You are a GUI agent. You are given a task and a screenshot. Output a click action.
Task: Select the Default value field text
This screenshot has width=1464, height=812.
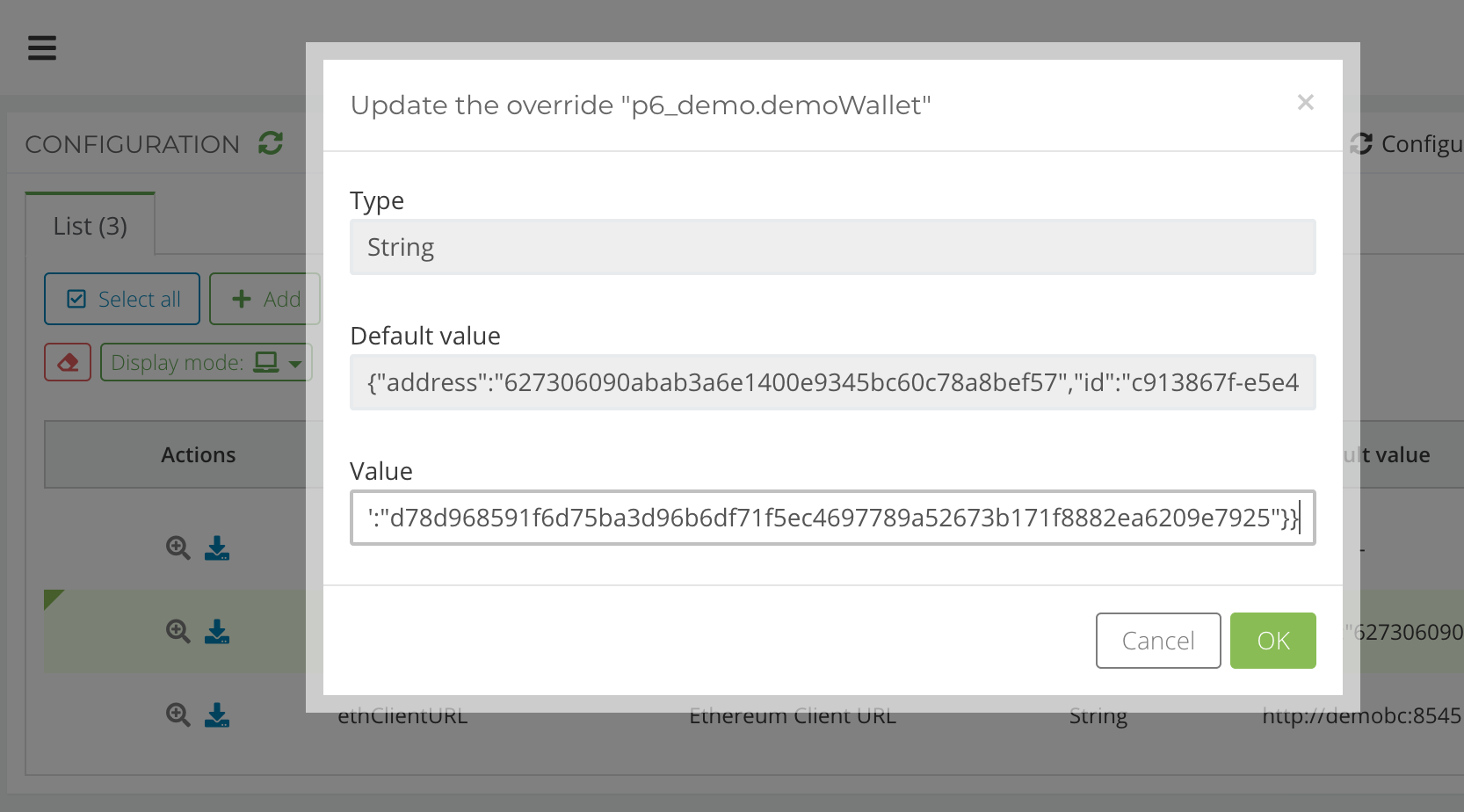point(832,382)
